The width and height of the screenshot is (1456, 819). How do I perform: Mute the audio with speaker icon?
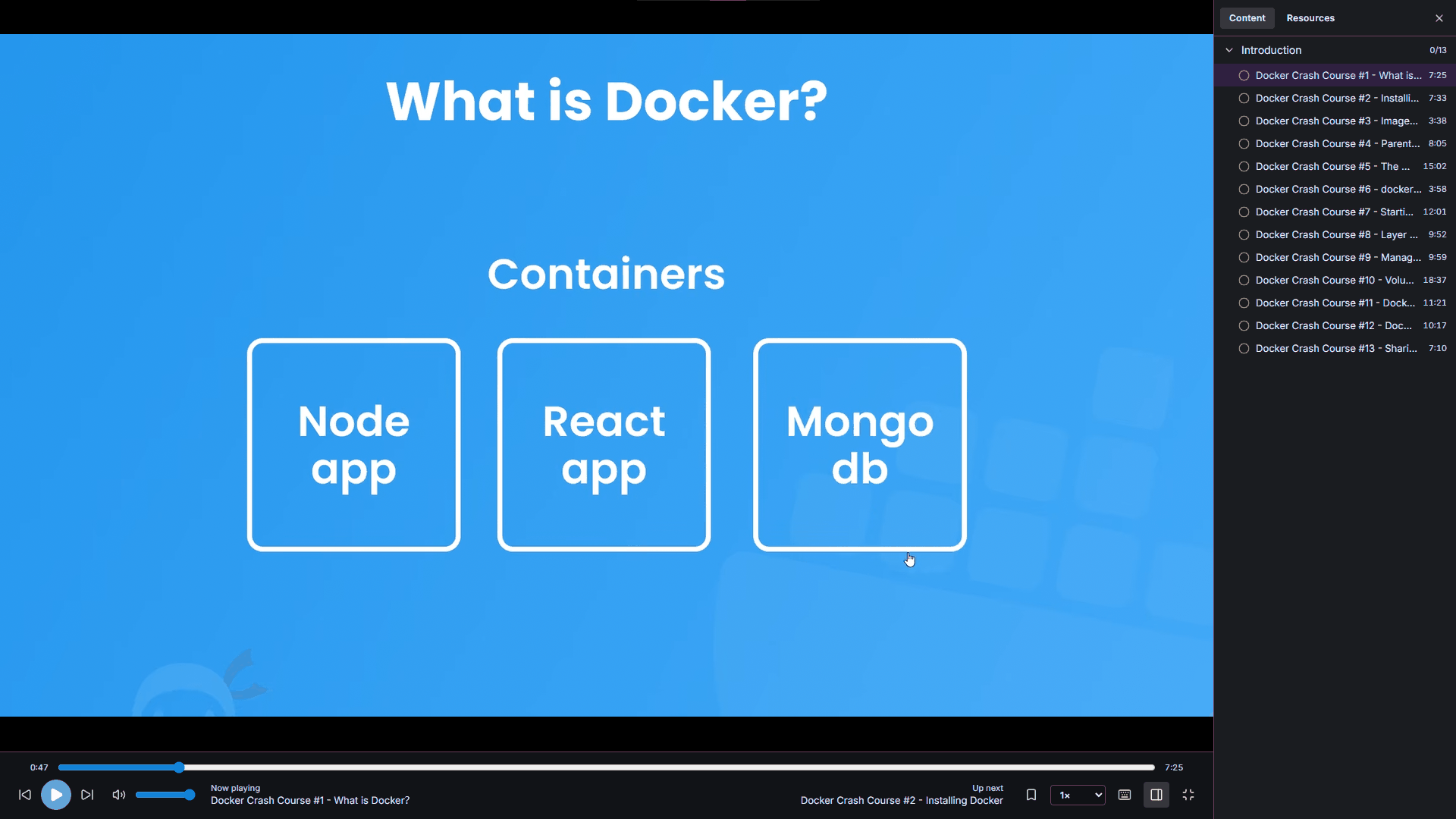(119, 795)
